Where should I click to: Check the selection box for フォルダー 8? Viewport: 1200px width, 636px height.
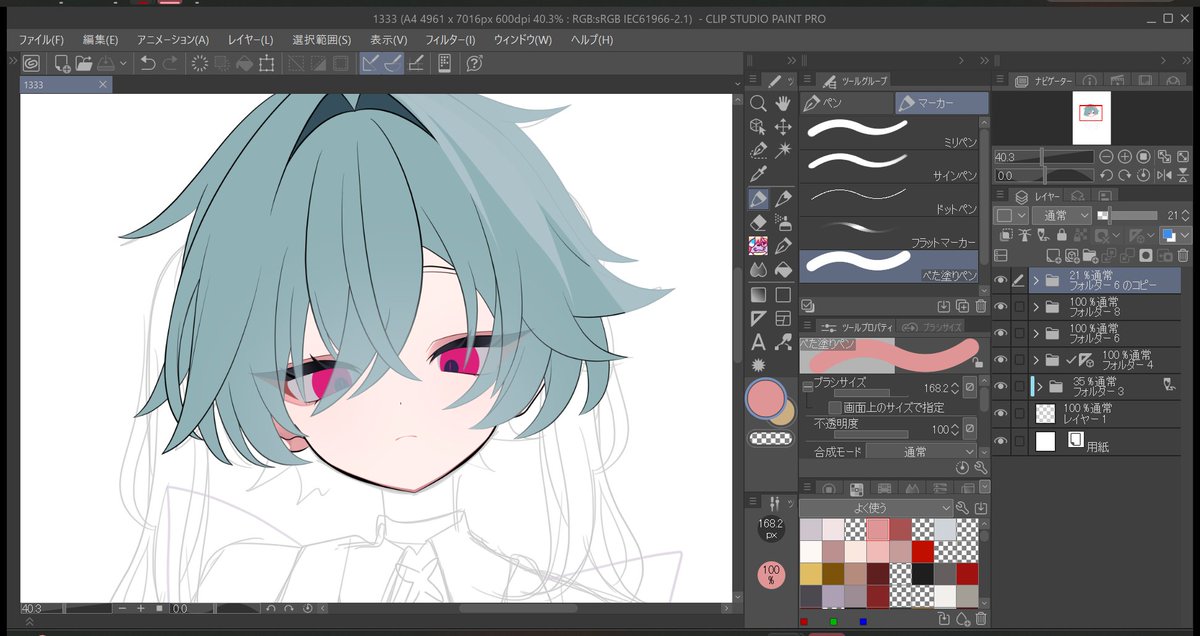coord(1019,307)
